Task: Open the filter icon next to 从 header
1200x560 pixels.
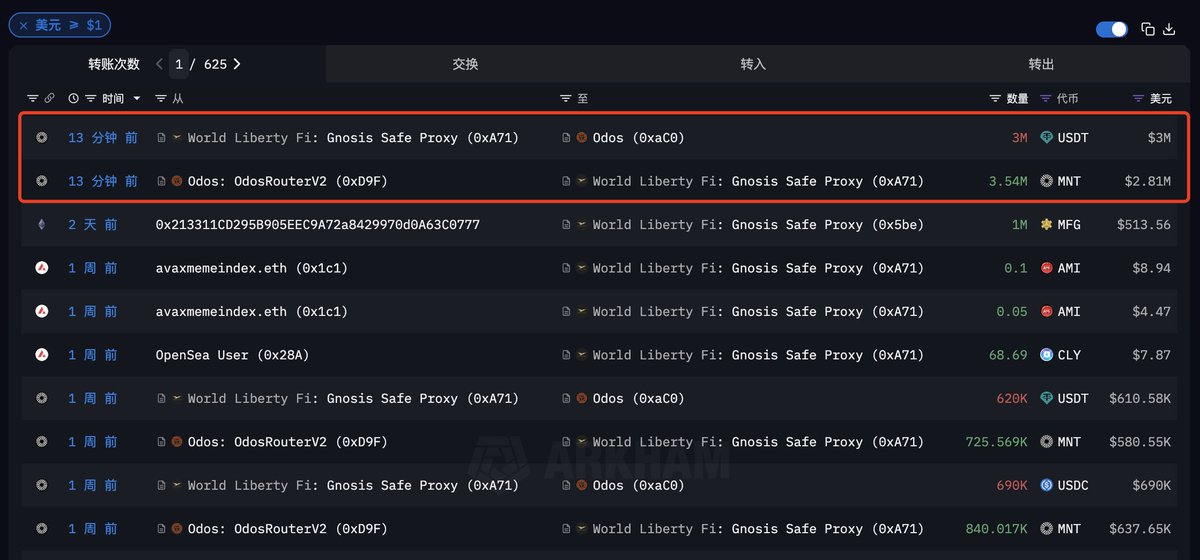Action: click(x=161, y=98)
